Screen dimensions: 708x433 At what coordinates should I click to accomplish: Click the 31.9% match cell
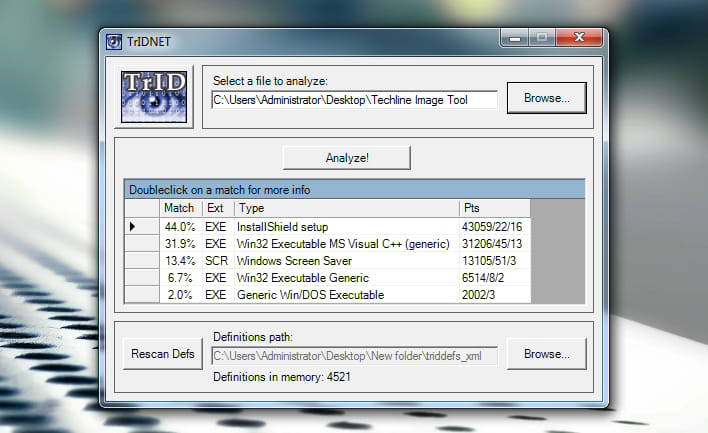pos(181,243)
